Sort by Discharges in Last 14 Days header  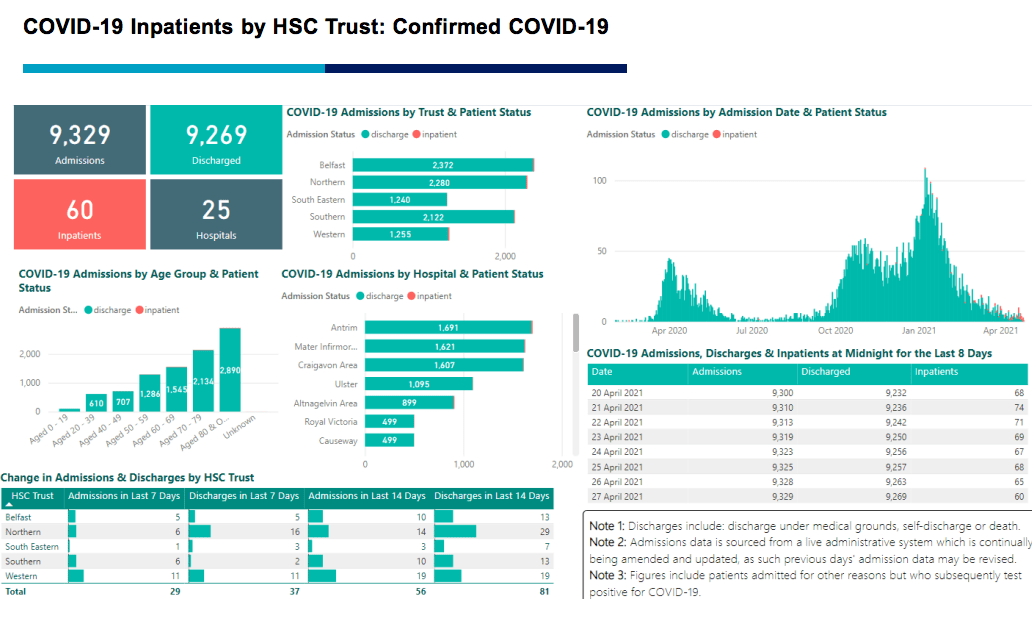coord(492,496)
